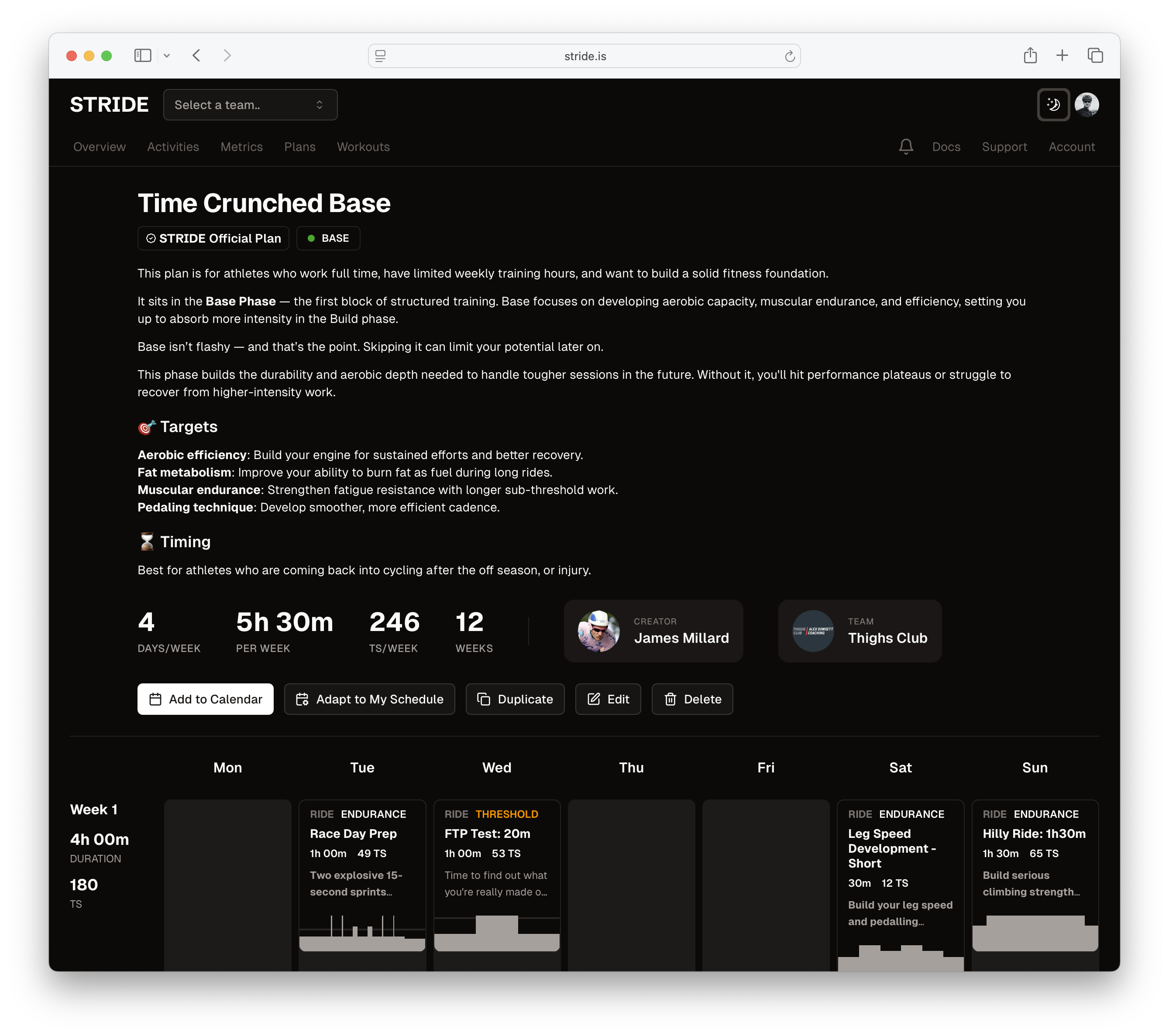Reload the stride.is page
This screenshot has width=1169, height=1036.
(790, 56)
